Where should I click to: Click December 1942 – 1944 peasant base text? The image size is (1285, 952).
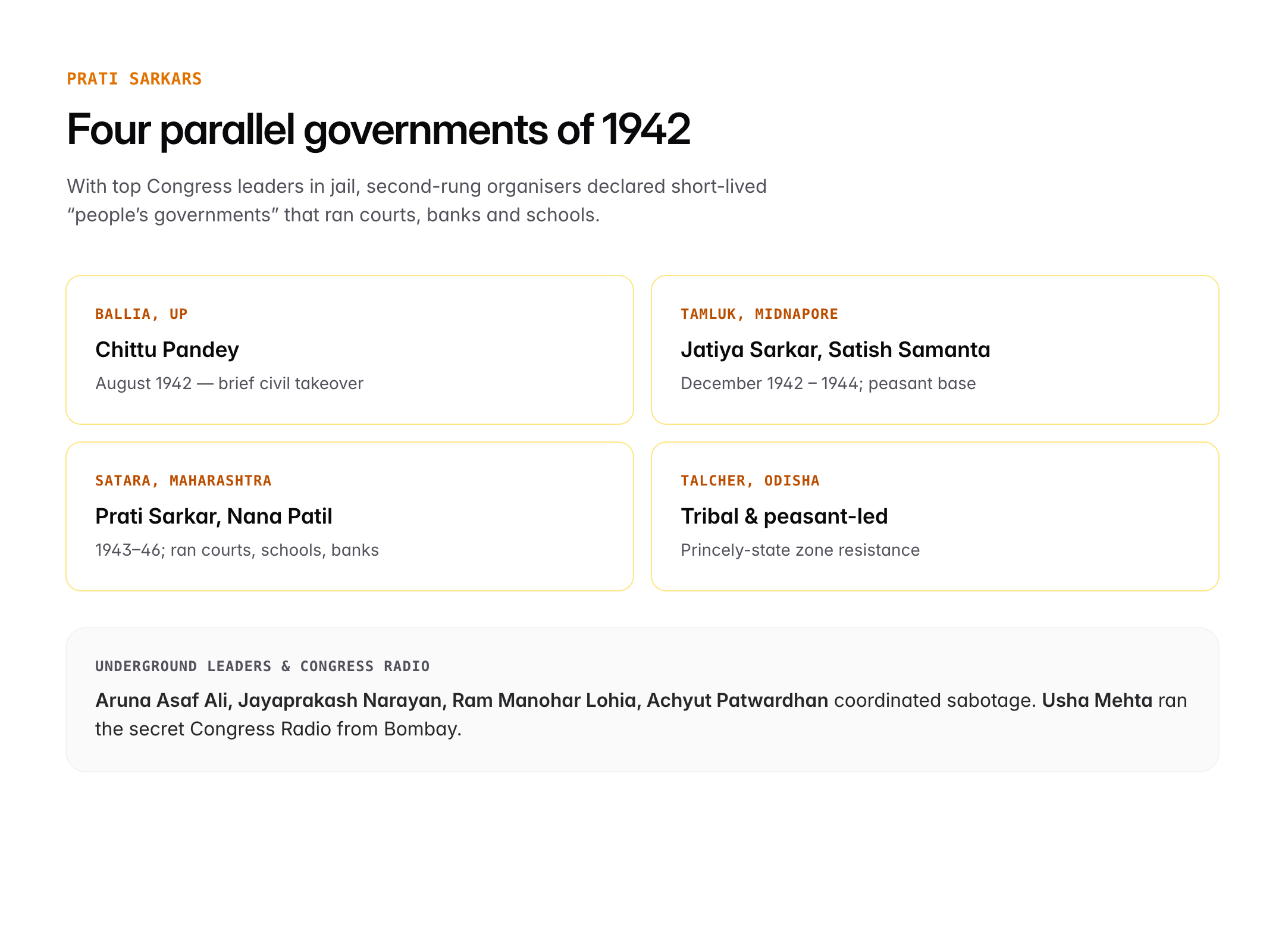coord(828,383)
